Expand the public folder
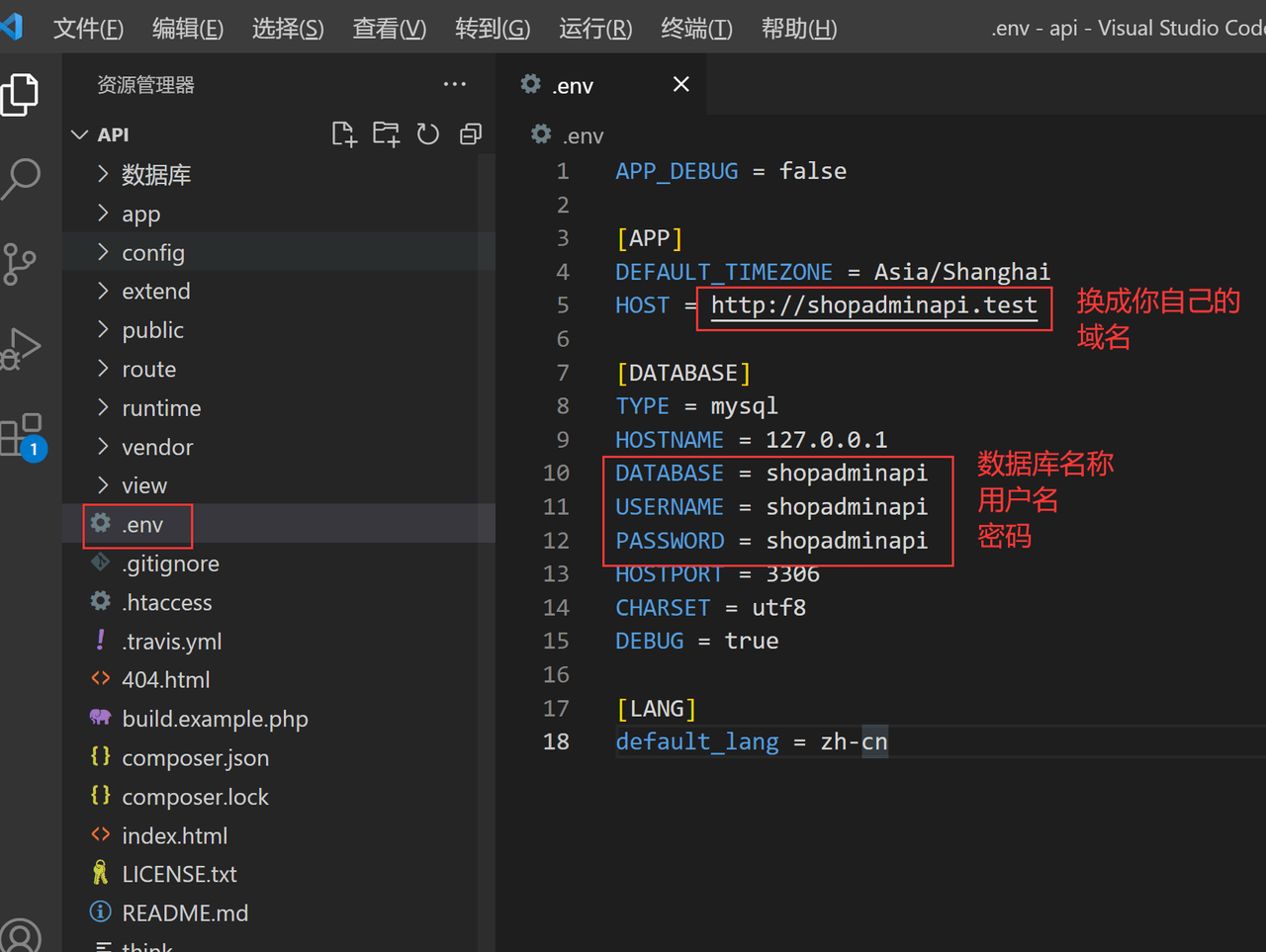1266x952 pixels. [x=103, y=329]
